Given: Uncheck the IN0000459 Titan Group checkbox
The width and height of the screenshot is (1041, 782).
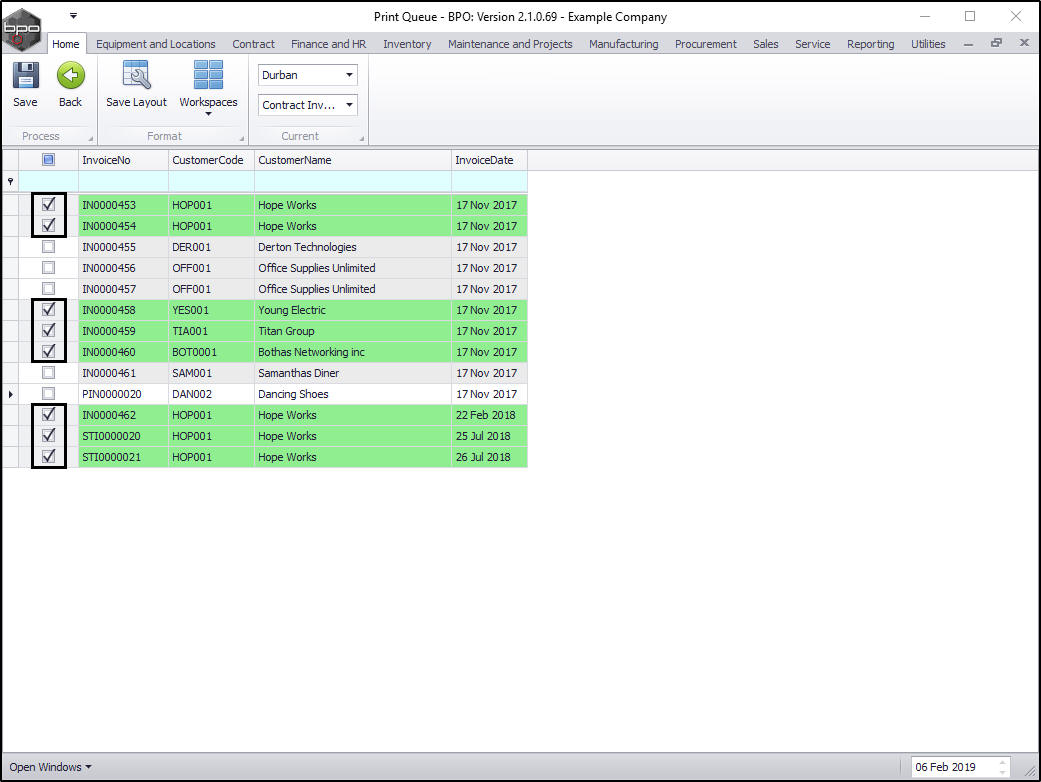Looking at the screenshot, I should (48, 331).
